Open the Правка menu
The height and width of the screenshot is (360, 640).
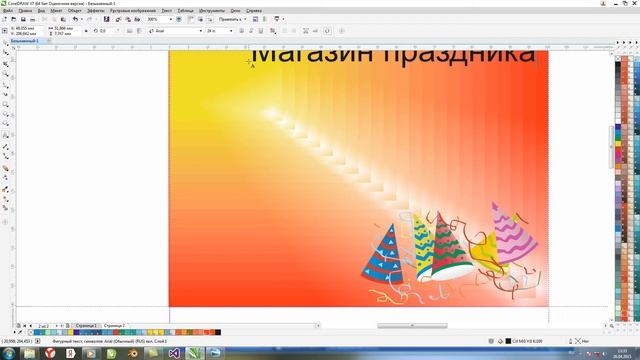click(25, 11)
